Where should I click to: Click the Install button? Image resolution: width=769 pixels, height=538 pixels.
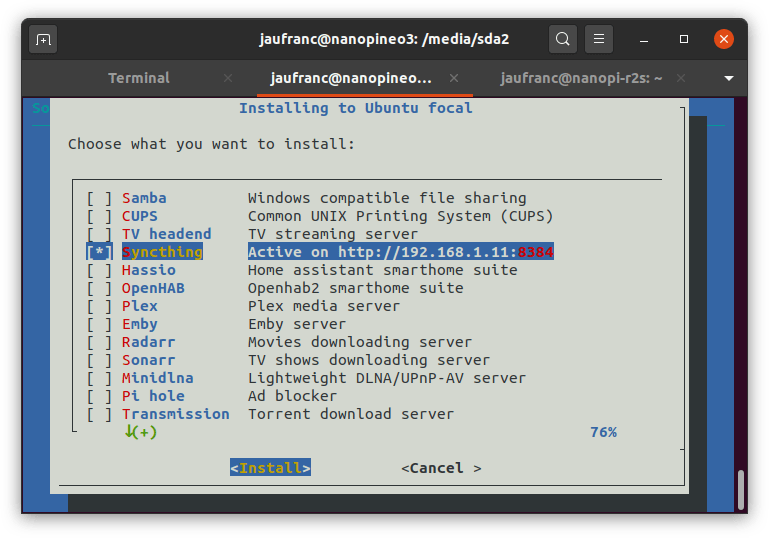[270, 468]
